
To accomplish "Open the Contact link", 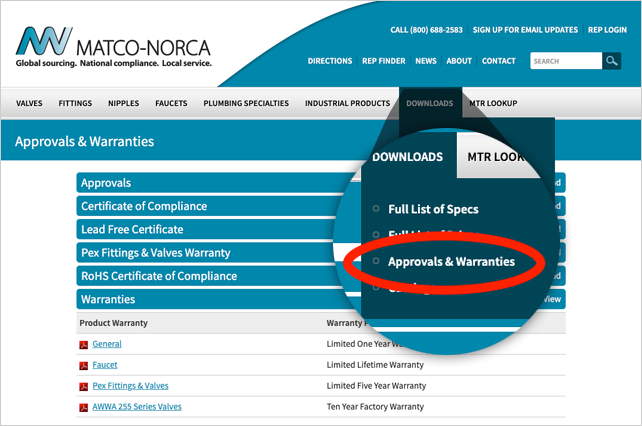I will 499,61.
